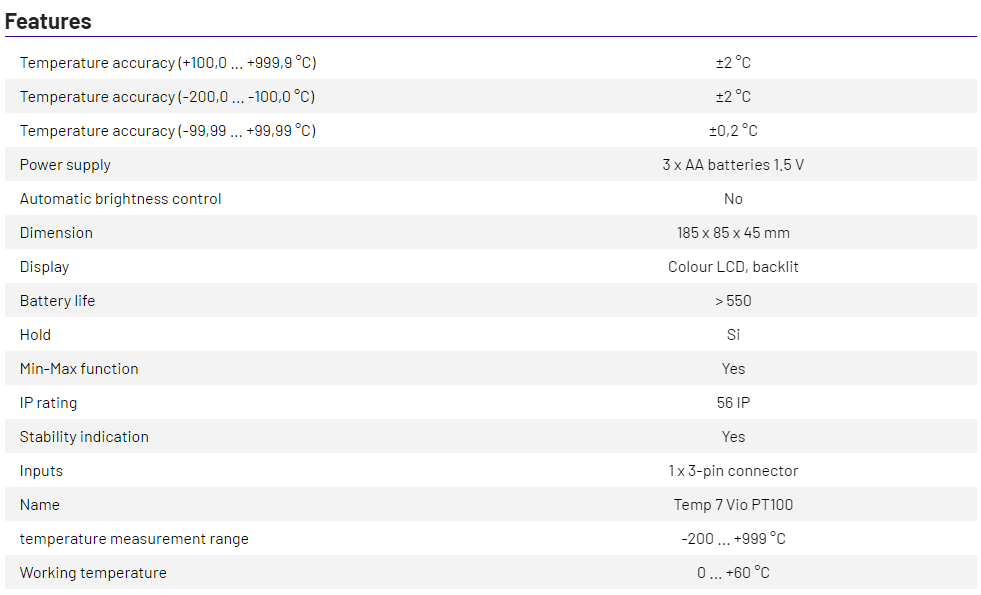Click the Power supply row label
This screenshot has height=595, width=981.
click(65, 165)
